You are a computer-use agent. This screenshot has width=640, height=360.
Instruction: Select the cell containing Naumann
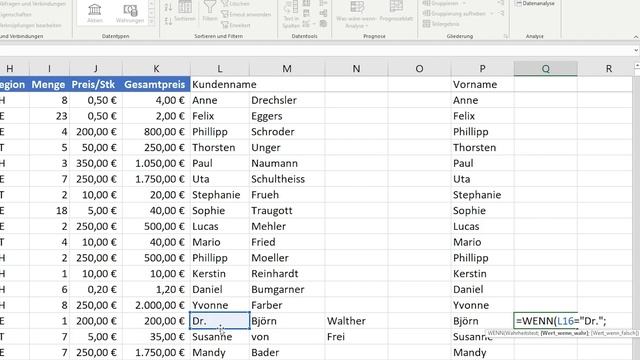[x=287, y=163]
